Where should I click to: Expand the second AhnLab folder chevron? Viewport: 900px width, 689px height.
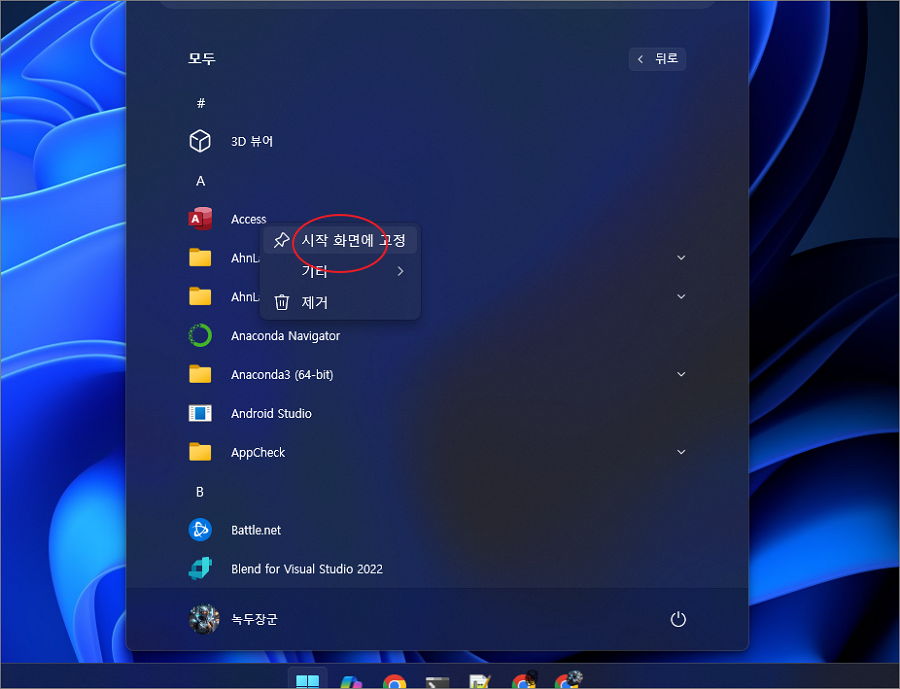coord(681,296)
